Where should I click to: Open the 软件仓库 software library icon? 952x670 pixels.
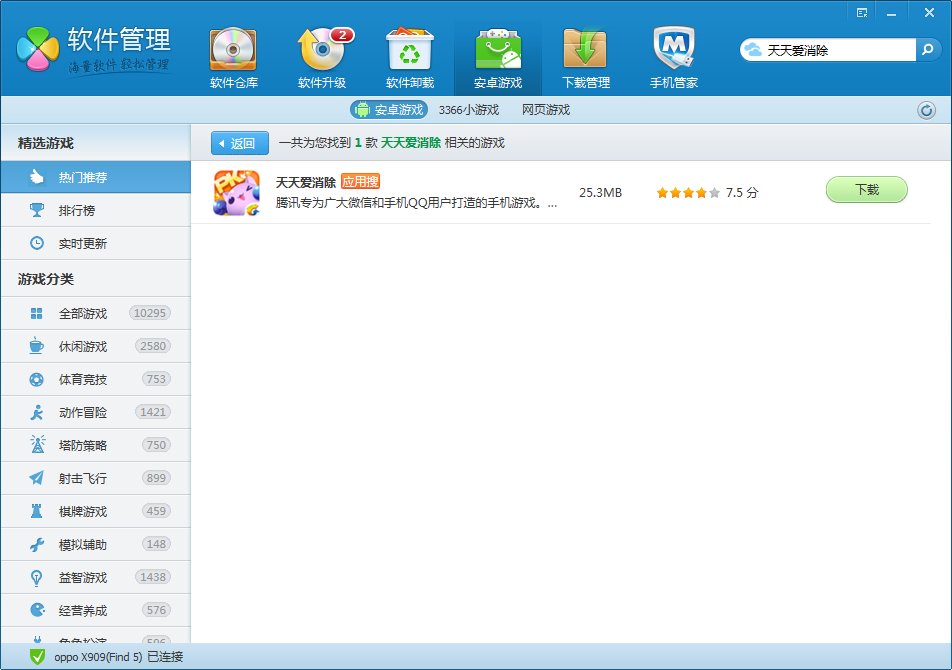(x=233, y=50)
